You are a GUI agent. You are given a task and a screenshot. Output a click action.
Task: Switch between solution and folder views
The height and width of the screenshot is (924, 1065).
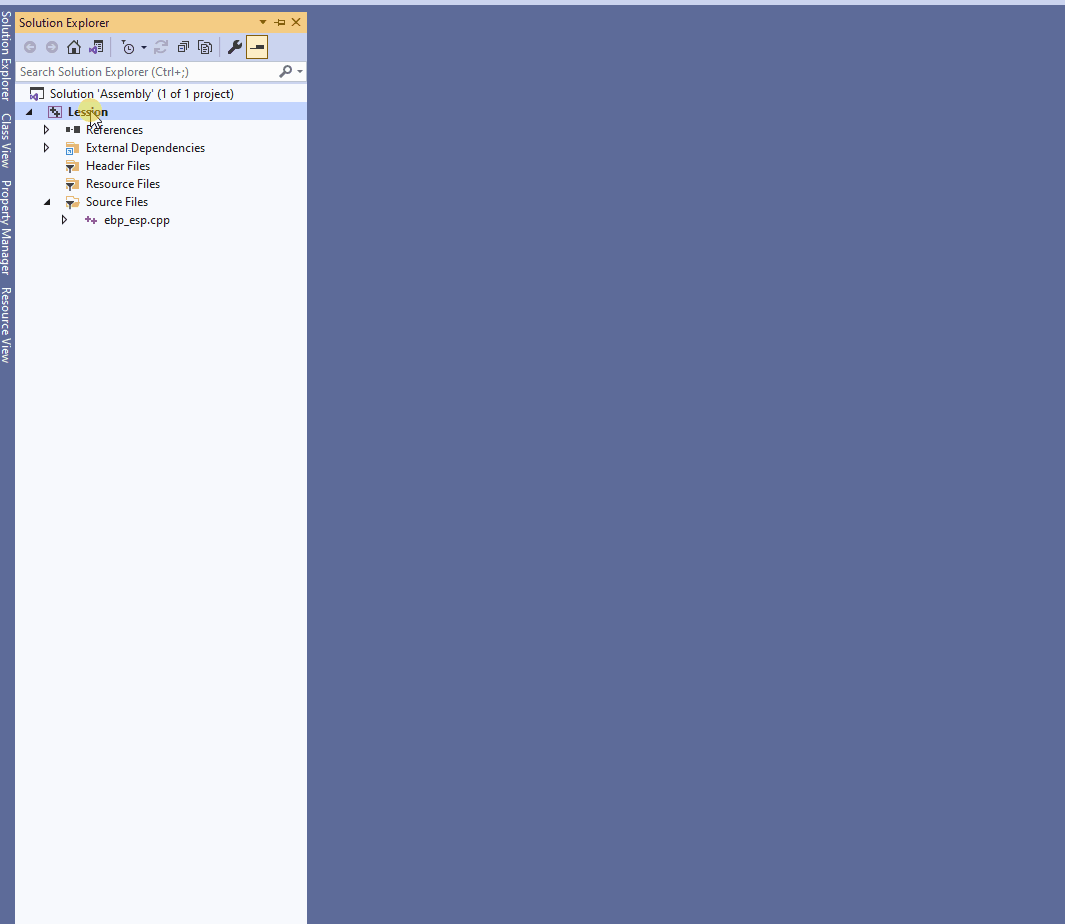(x=96, y=47)
